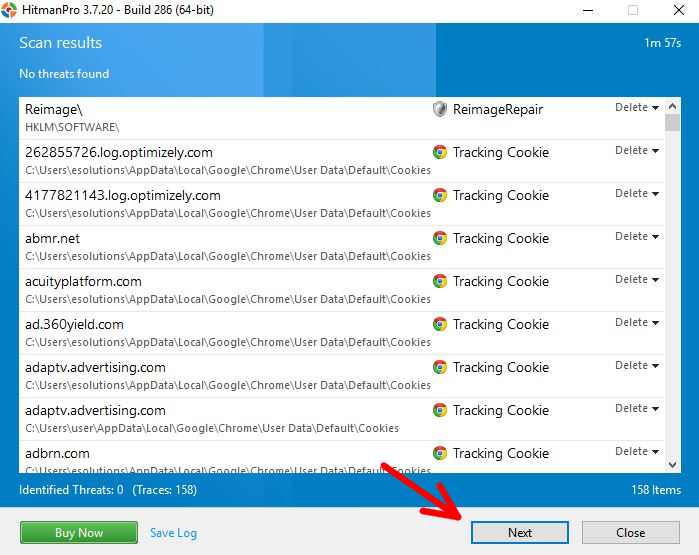Open Delete dropdown for 4177821143.log.optimizely.com
Viewport: 699px width, 555px height.
point(637,193)
